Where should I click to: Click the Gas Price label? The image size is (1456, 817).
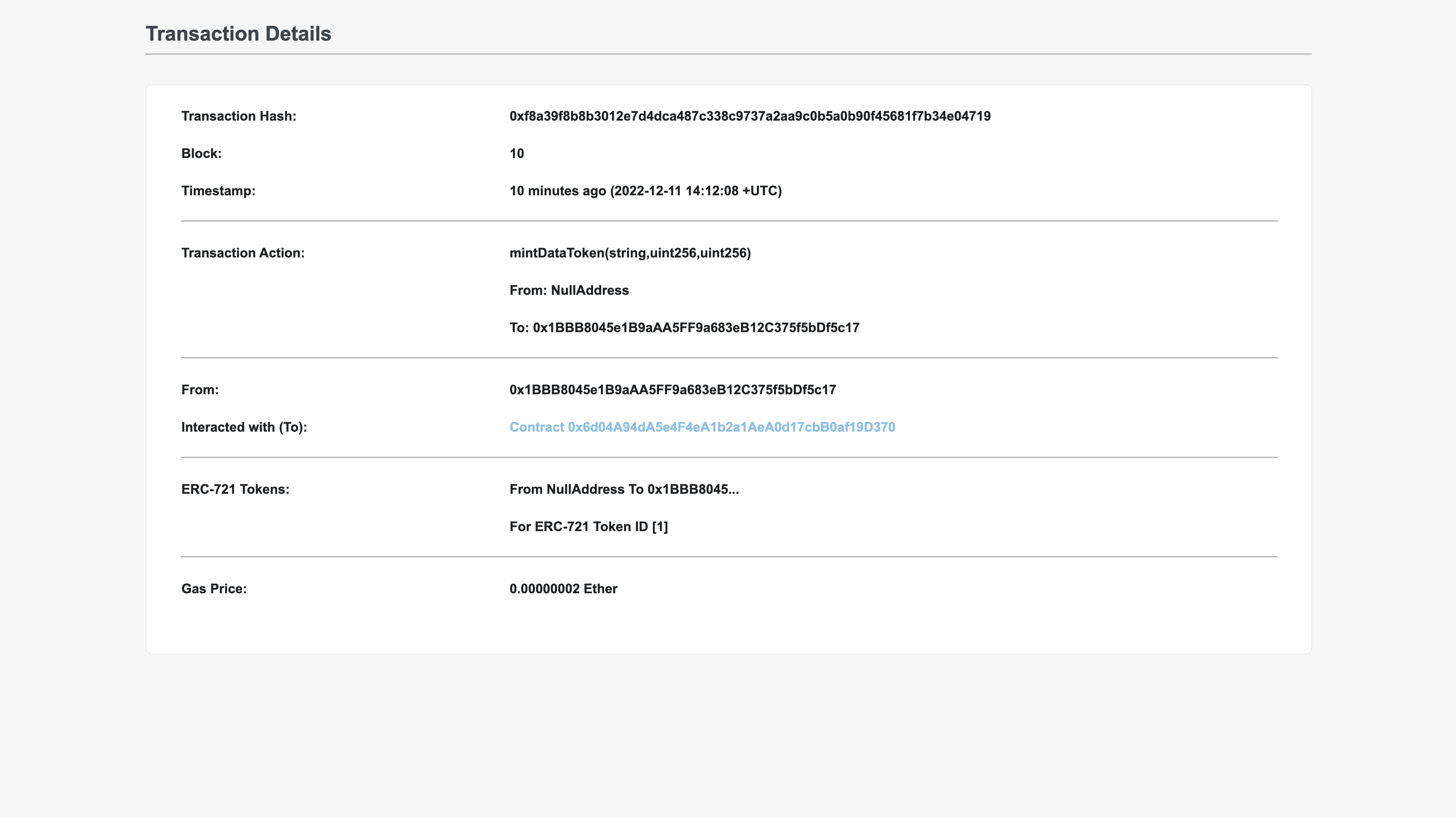[214, 589]
